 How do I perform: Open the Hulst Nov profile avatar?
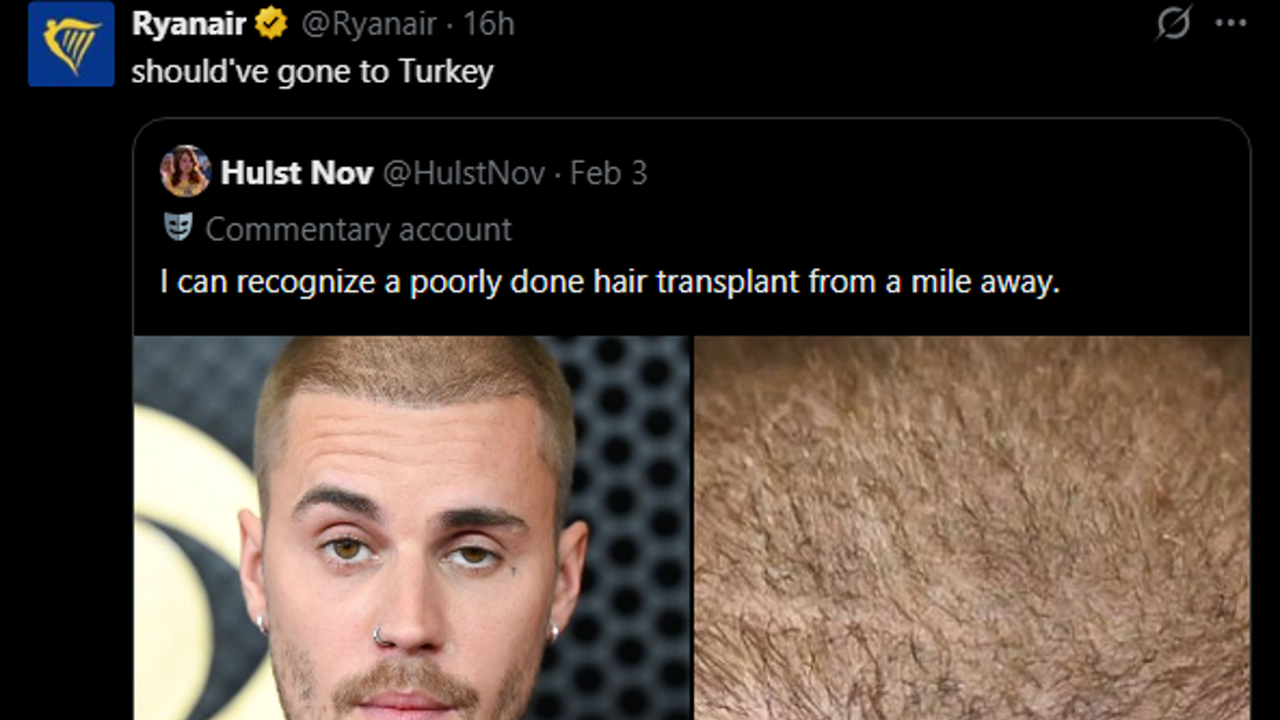(185, 172)
